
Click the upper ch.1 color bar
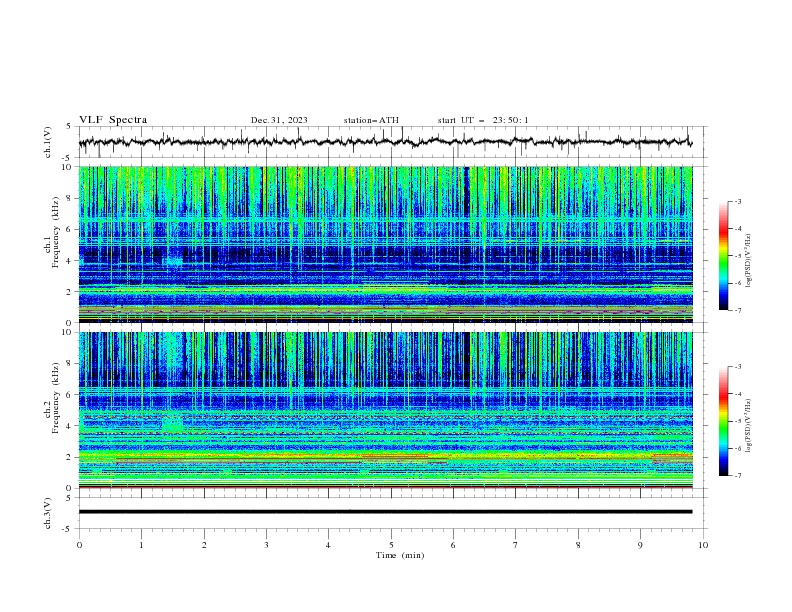[x=723, y=256]
